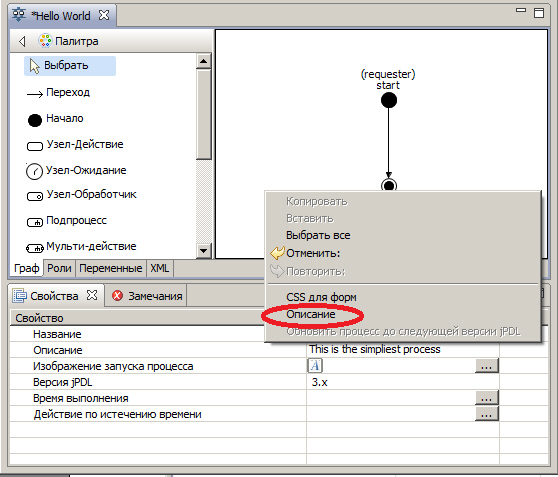The height and width of the screenshot is (477, 558).
Task: Pick the Переход transition tool
Action: pos(58,93)
